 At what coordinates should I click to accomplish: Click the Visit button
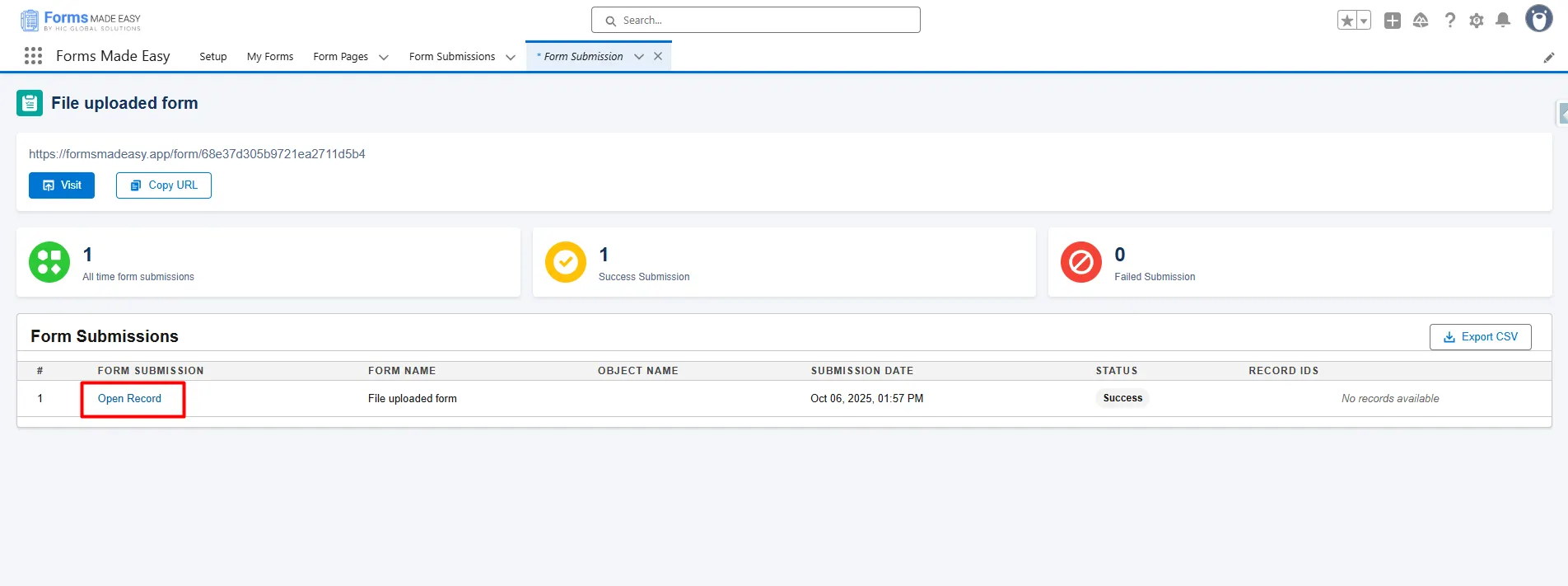[62, 185]
